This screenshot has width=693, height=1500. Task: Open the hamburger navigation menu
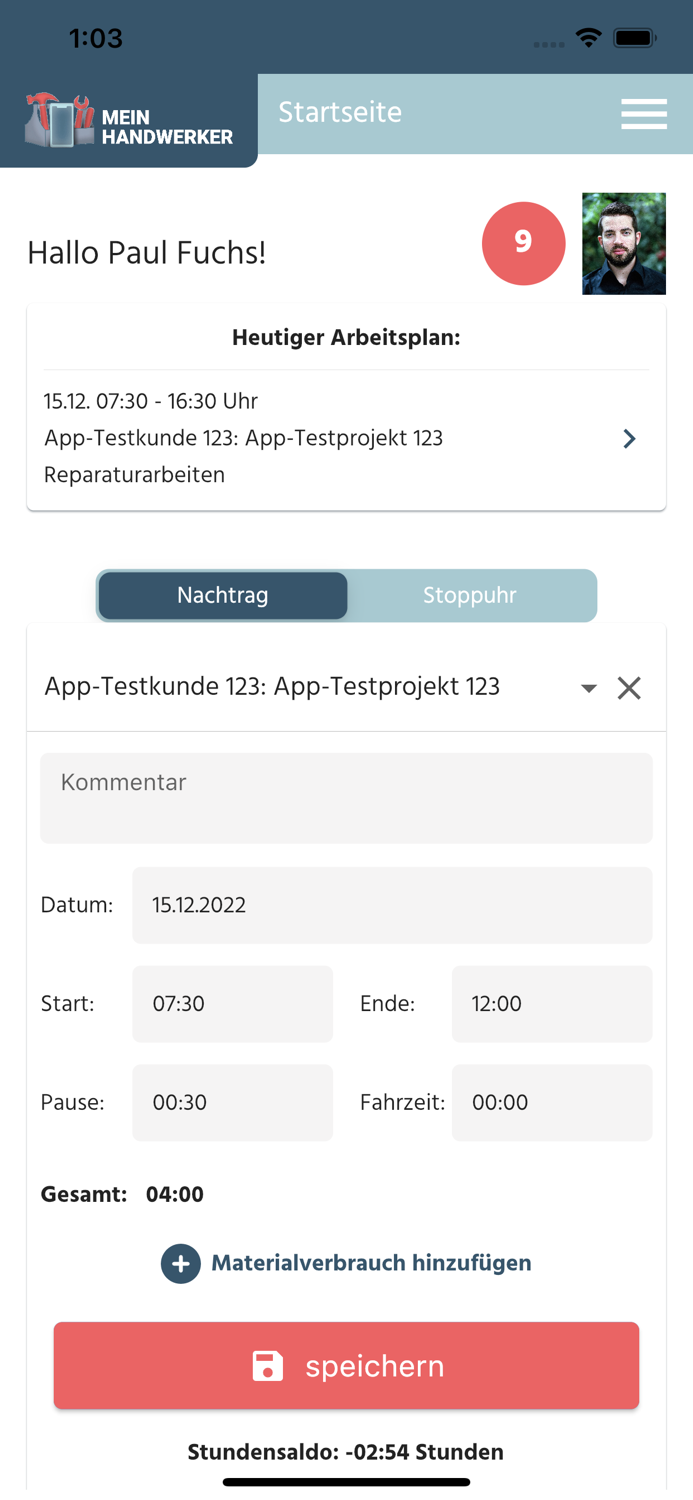[644, 114]
